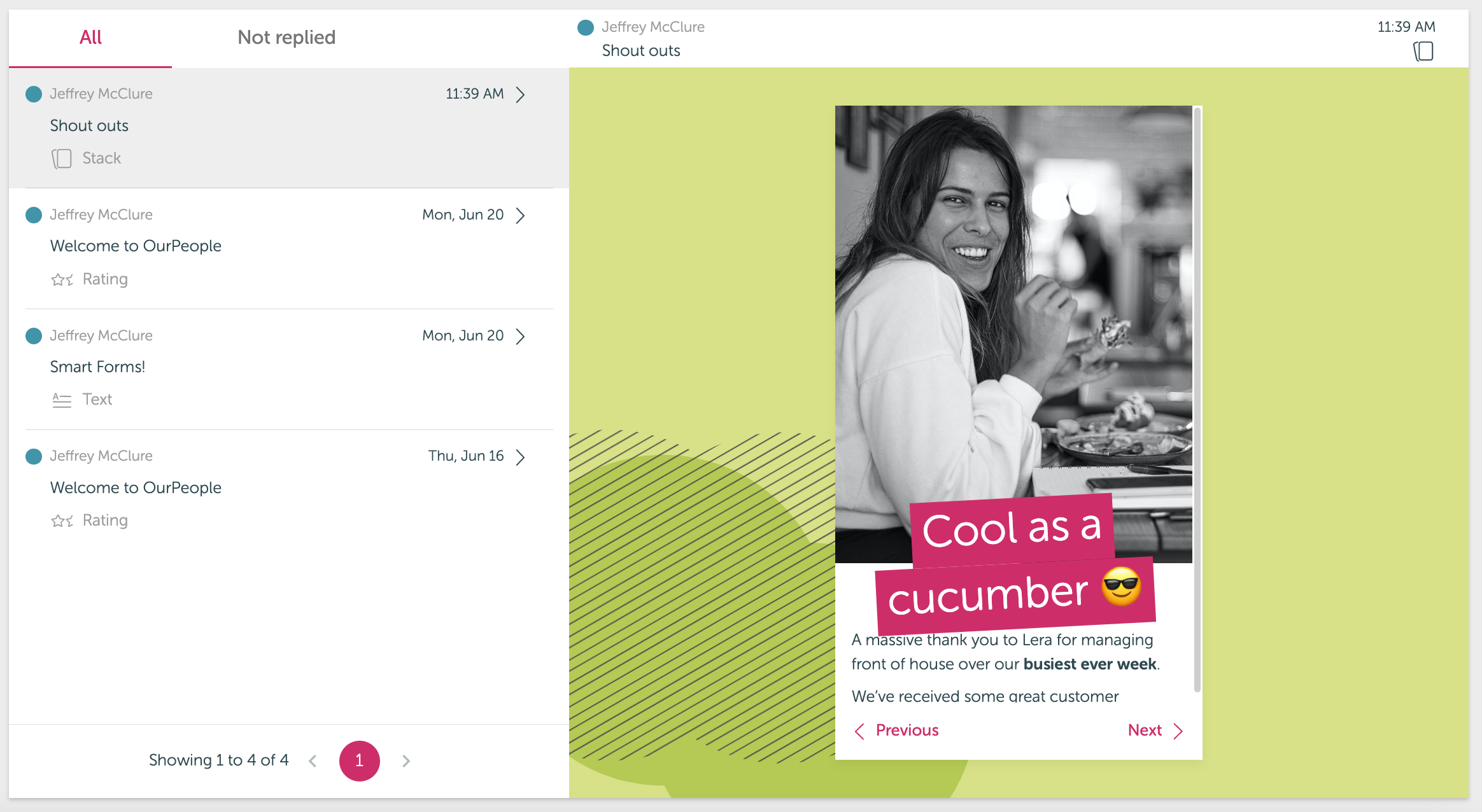The height and width of the screenshot is (812, 1482).
Task: Click the Stack icon in header top right
Action: pos(1423,51)
